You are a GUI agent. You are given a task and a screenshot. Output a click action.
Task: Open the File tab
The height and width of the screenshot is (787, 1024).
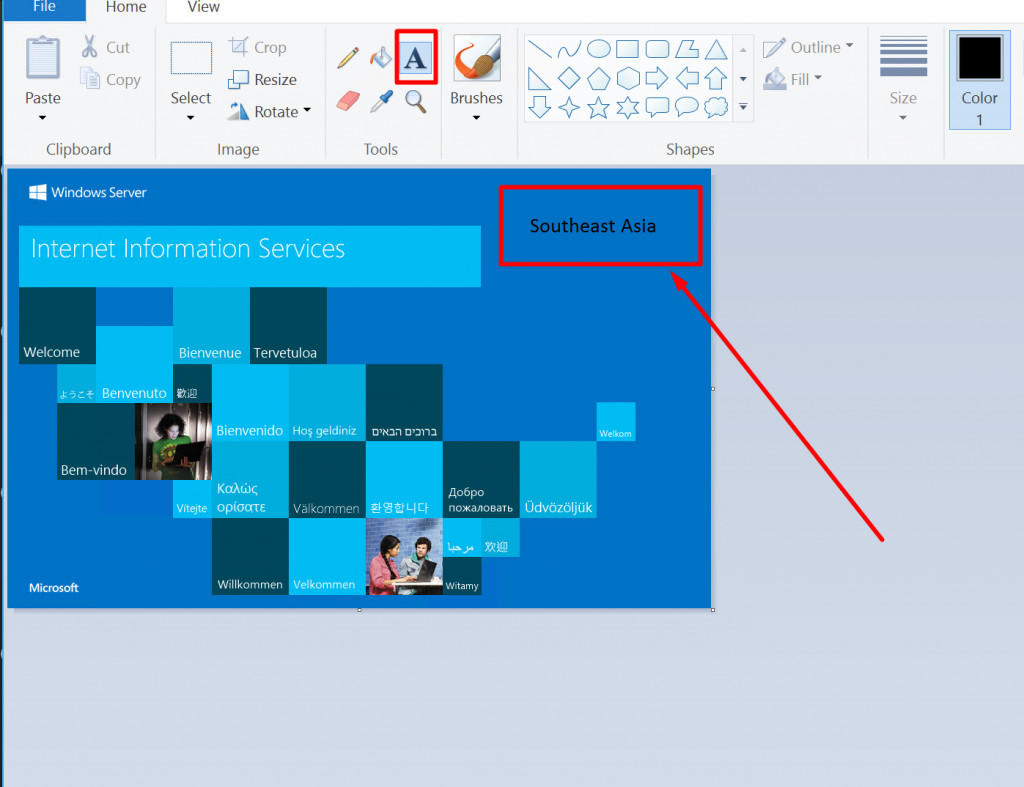point(44,8)
